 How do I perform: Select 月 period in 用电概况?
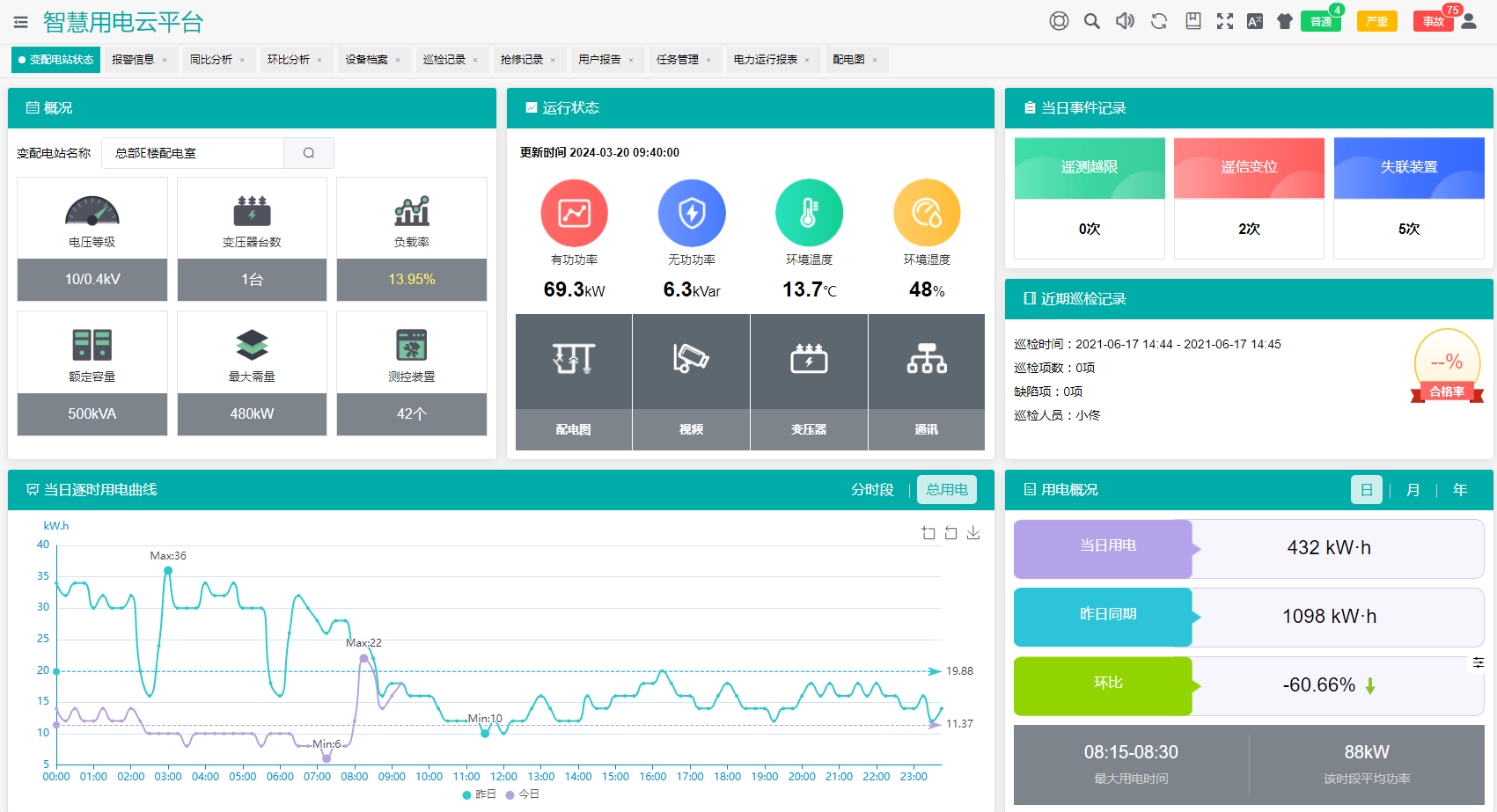pyautogui.click(x=1413, y=490)
